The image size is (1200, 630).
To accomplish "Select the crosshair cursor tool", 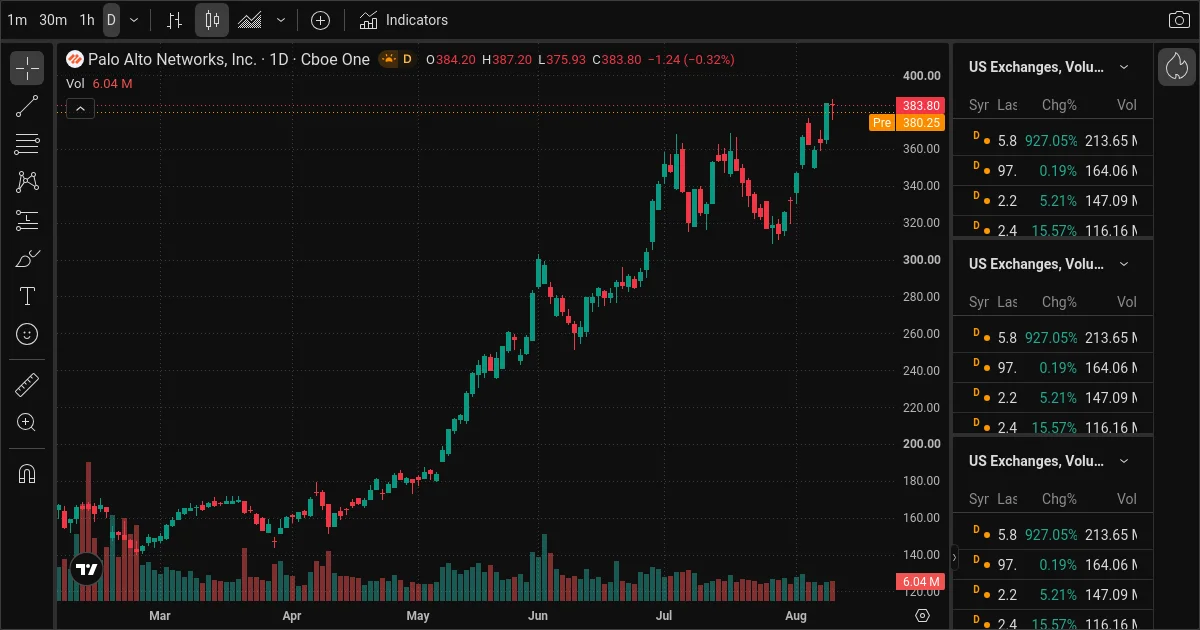I will [x=27, y=68].
